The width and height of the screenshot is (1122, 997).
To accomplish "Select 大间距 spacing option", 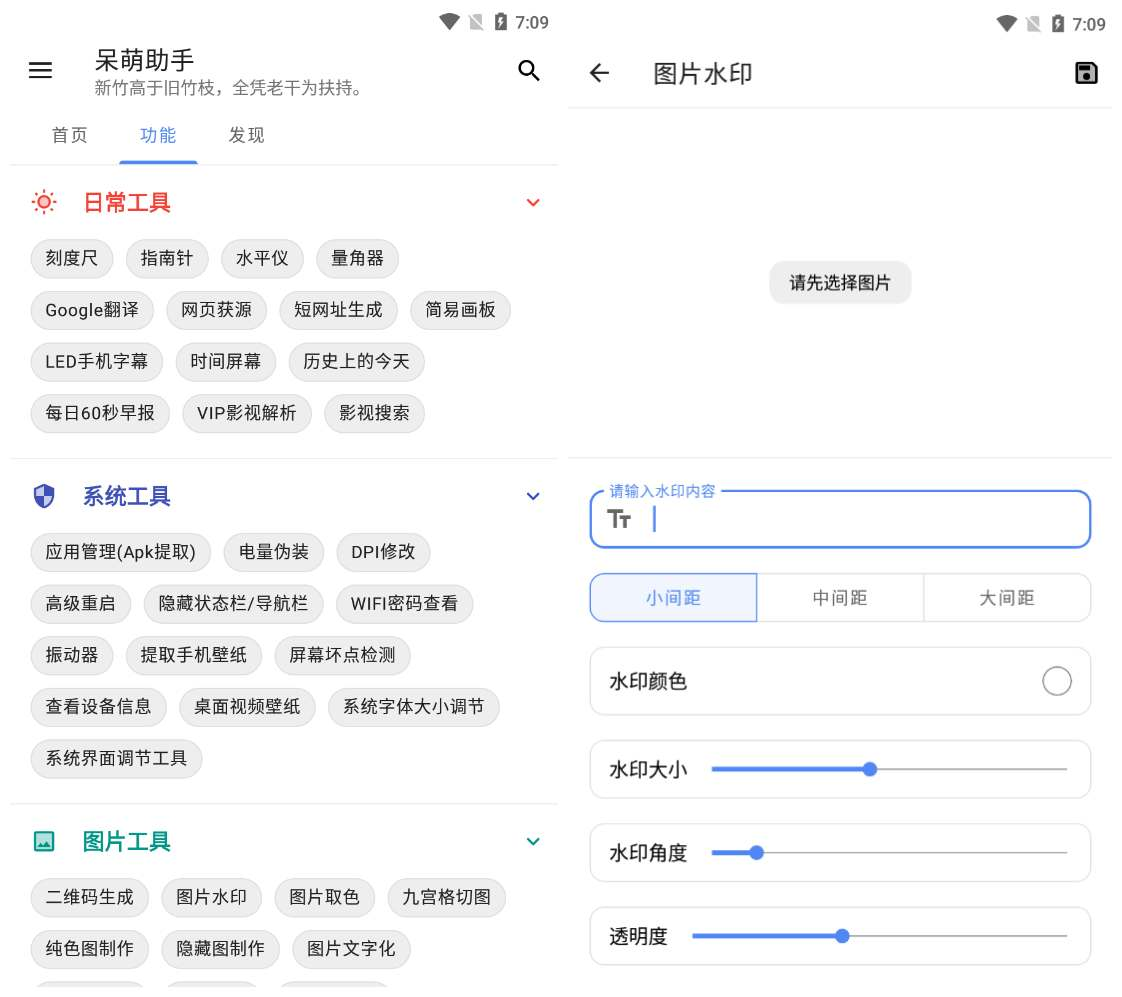I will click(x=1007, y=597).
